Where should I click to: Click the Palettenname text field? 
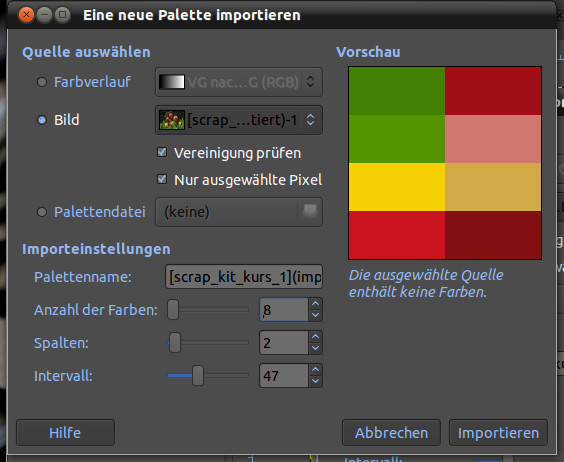coord(244,277)
